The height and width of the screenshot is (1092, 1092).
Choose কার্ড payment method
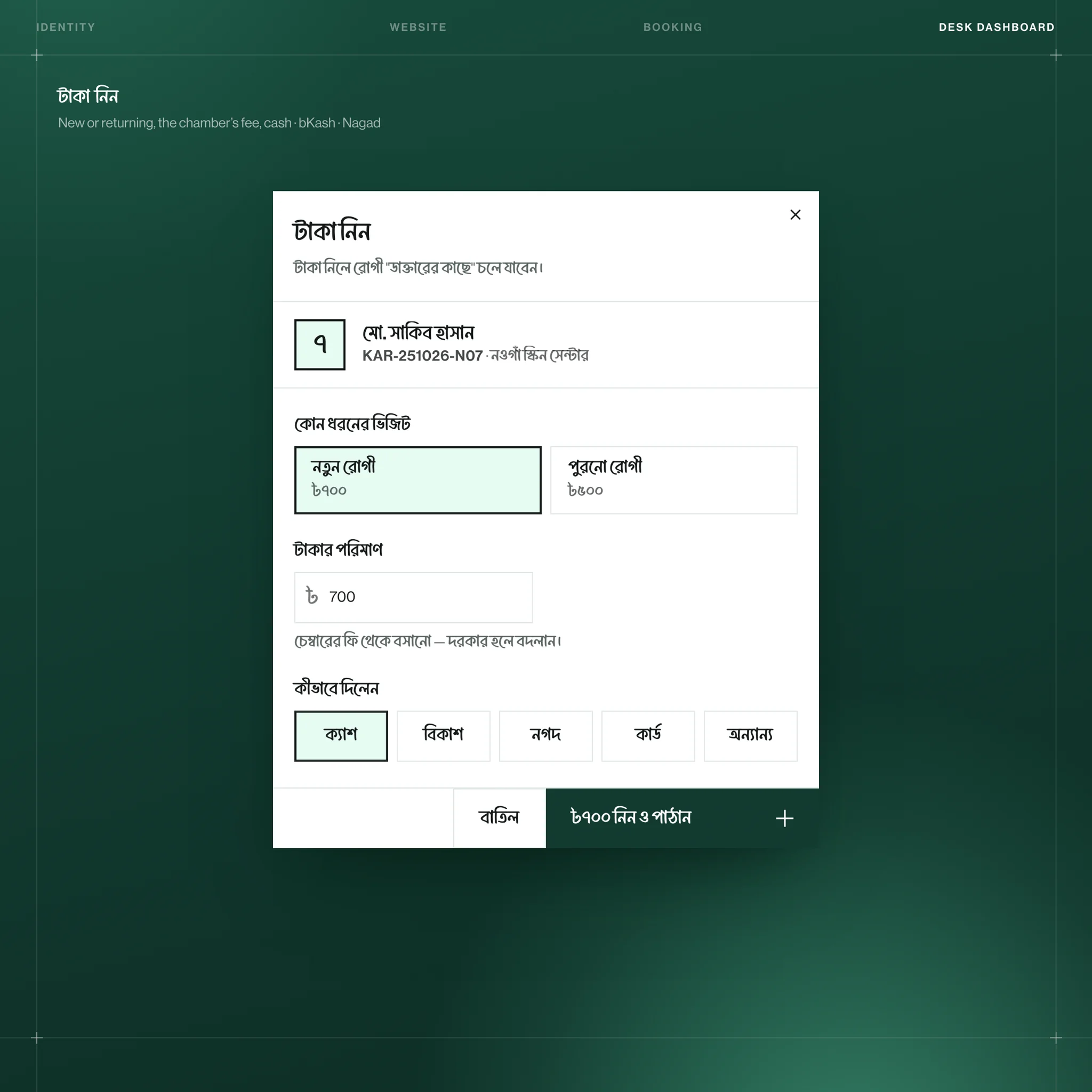pyautogui.click(x=648, y=736)
